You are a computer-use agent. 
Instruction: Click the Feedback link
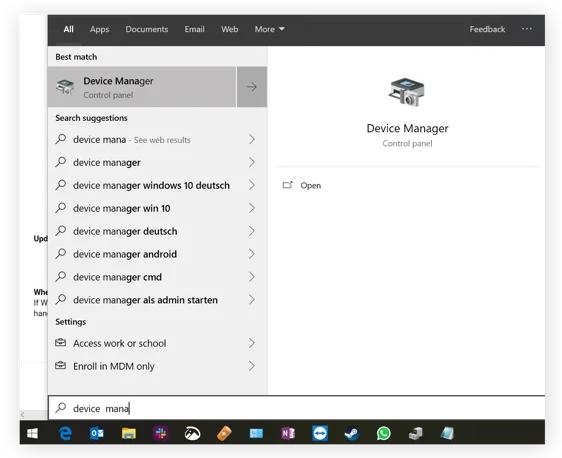coord(487,29)
